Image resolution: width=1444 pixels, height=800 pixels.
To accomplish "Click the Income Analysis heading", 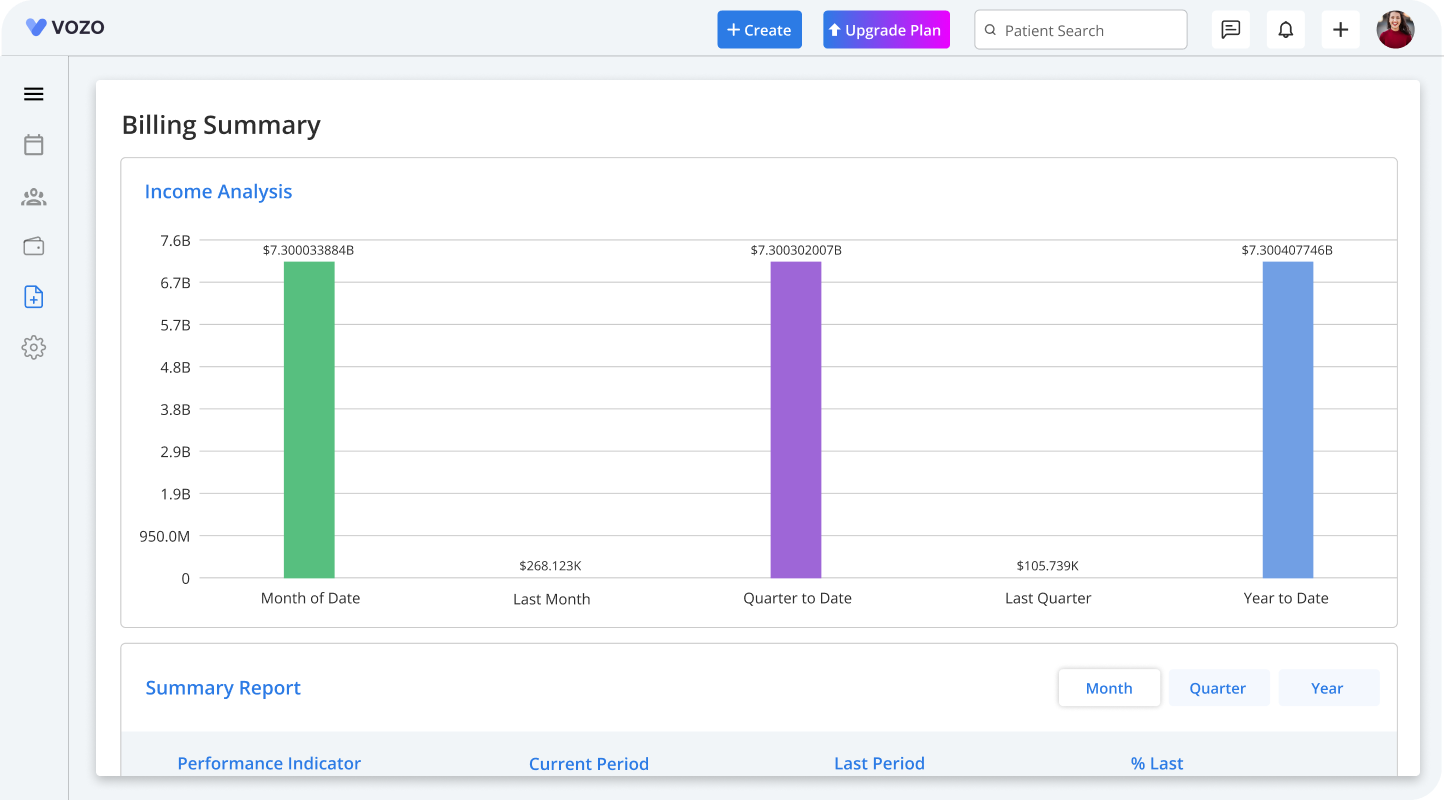I will [x=218, y=192].
